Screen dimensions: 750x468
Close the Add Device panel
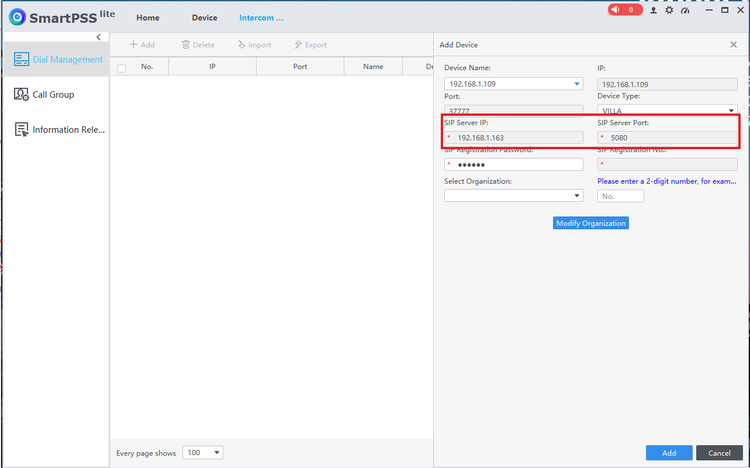(x=733, y=45)
